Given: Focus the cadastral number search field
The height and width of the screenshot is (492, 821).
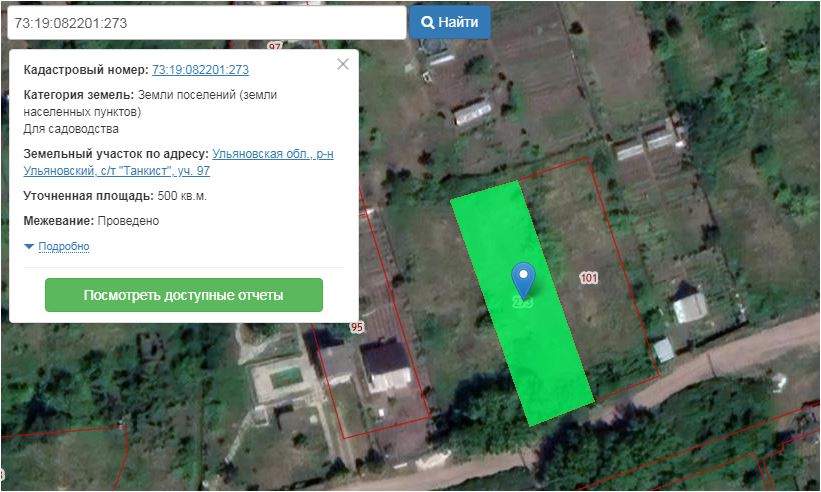Looking at the screenshot, I should [x=205, y=22].
